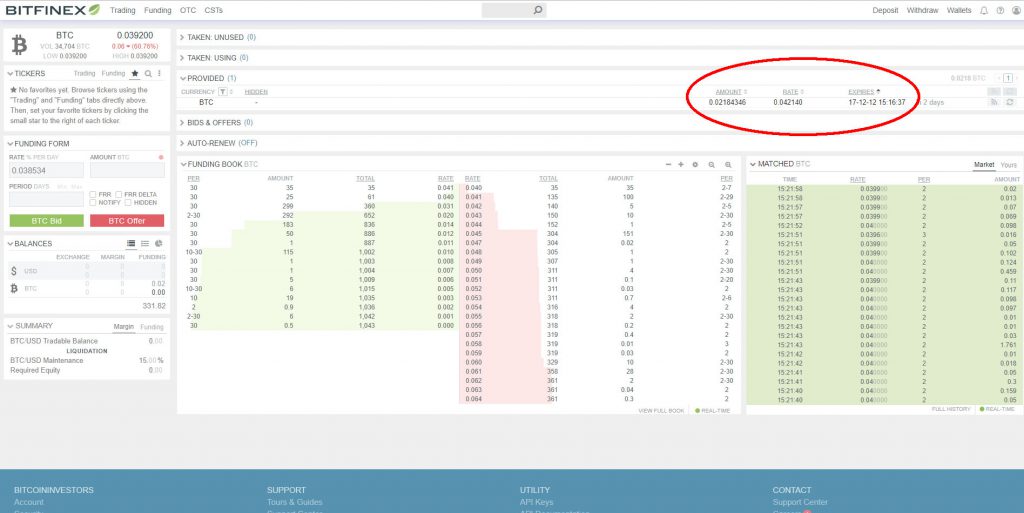Enable the HIDDEN checkbox

pos(128,202)
